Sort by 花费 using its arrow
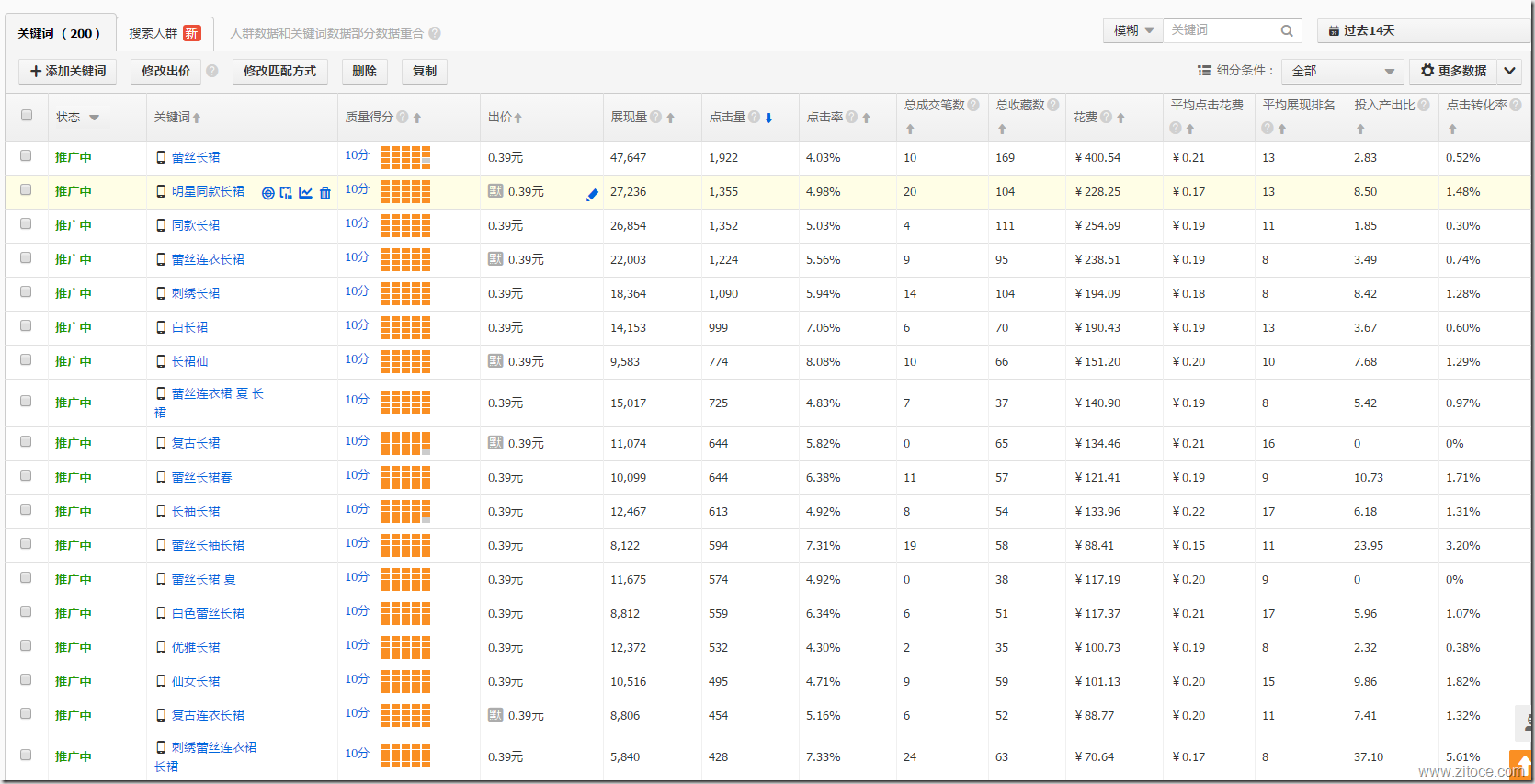Viewport: 1535px width, 784px height. coord(1120,118)
